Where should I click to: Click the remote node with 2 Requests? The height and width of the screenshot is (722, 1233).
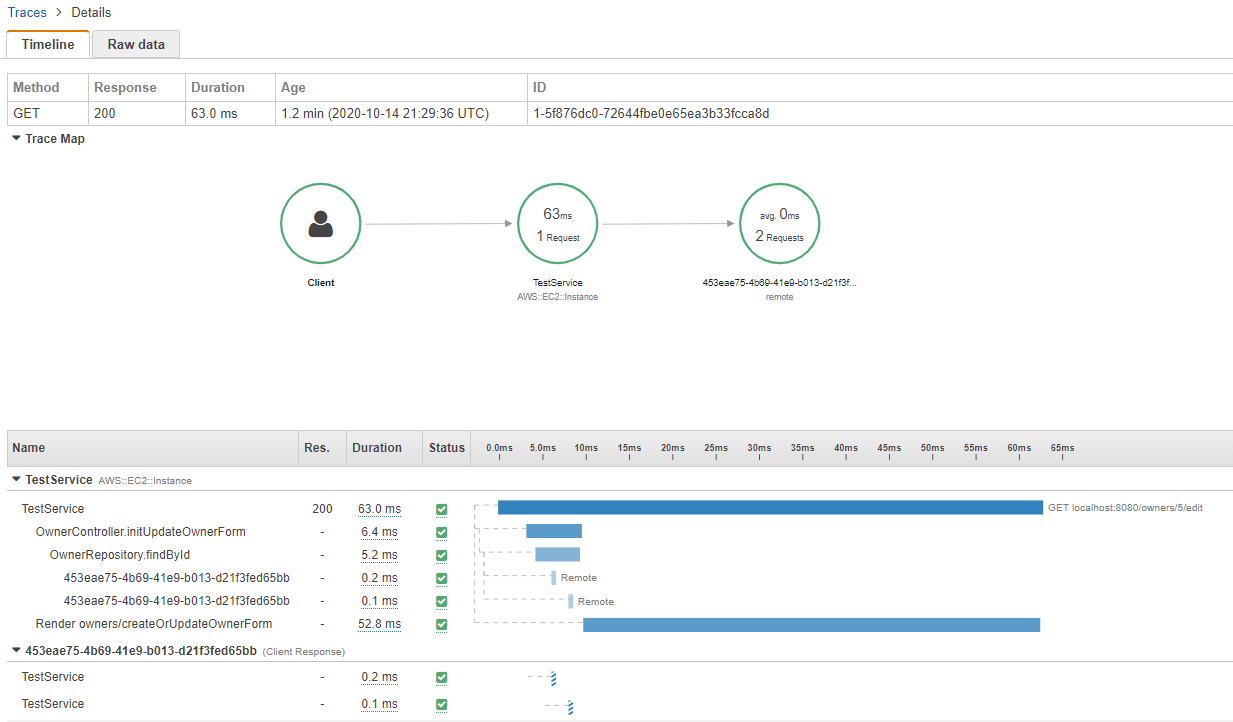(779, 223)
